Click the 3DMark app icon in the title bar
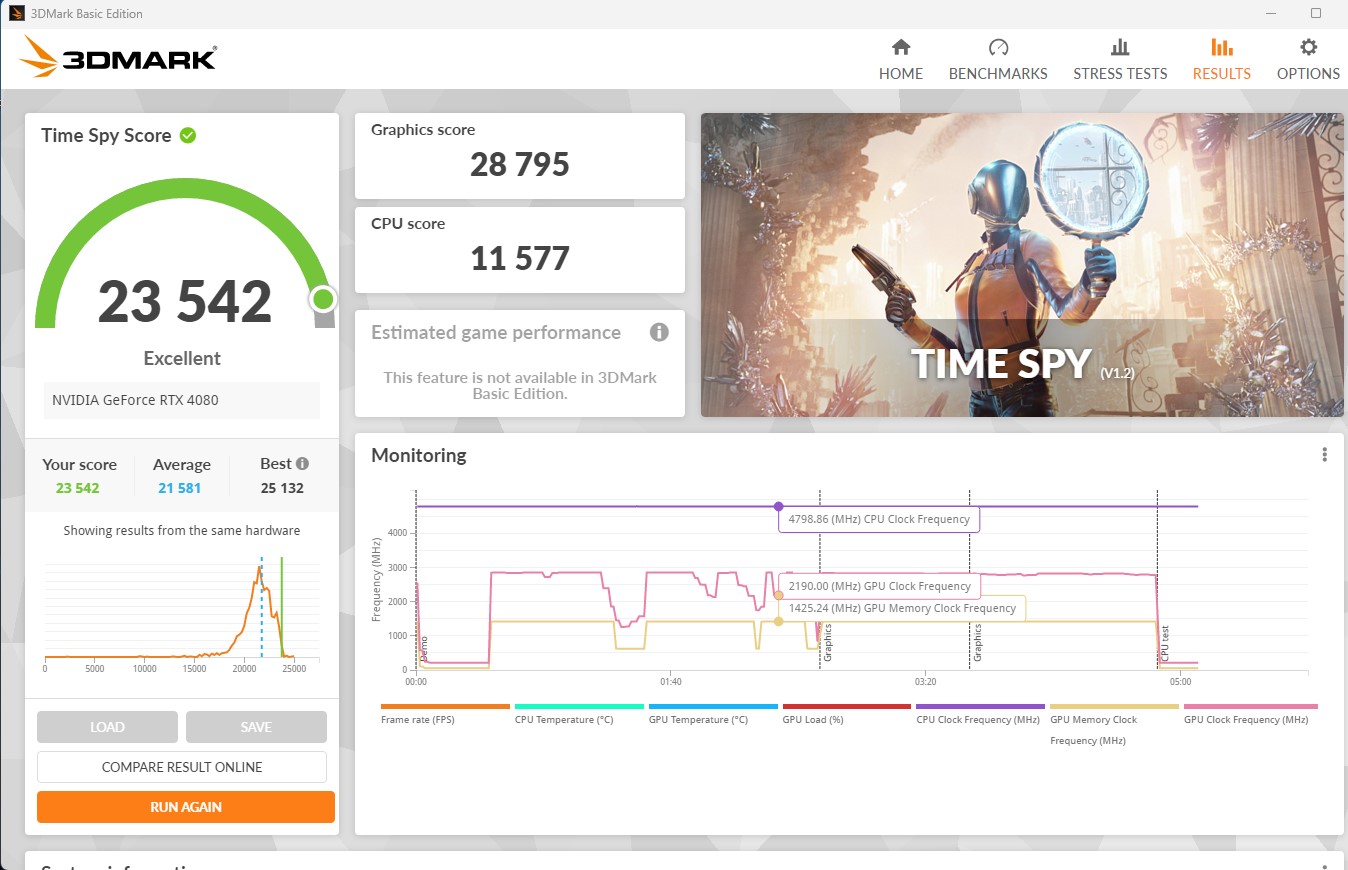 (16, 14)
